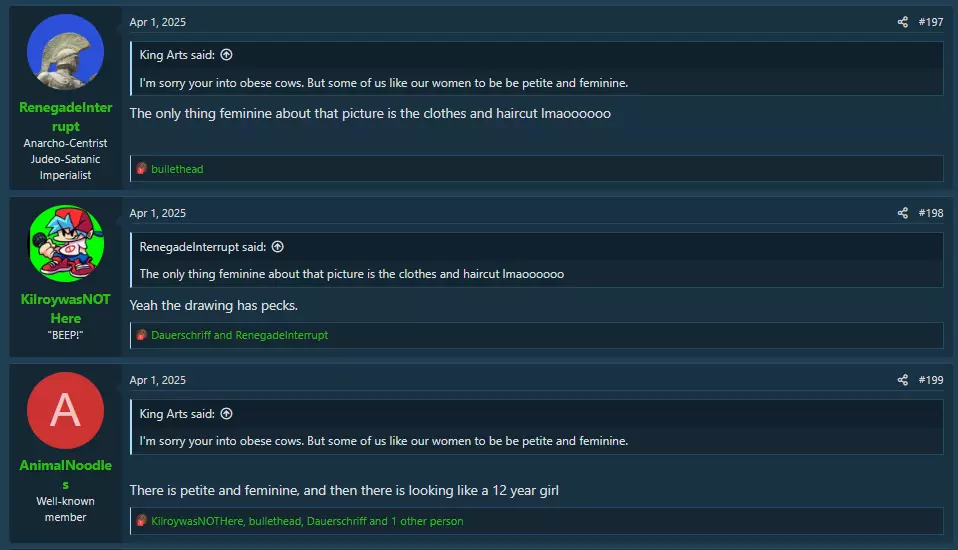Open RenegadeInterrupt's helmet statue avatar
The height and width of the screenshot is (550, 958).
[x=65, y=52]
